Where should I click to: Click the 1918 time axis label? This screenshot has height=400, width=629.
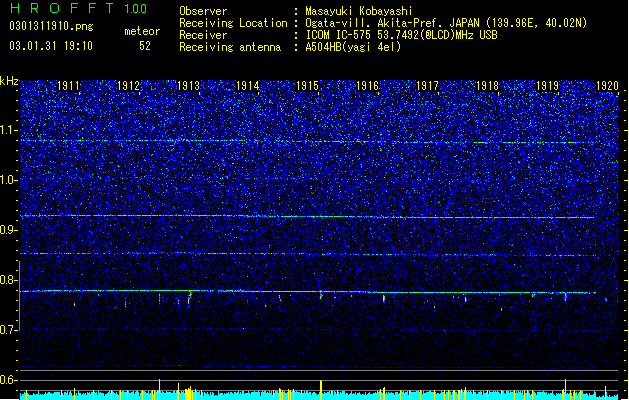tap(487, 86)
